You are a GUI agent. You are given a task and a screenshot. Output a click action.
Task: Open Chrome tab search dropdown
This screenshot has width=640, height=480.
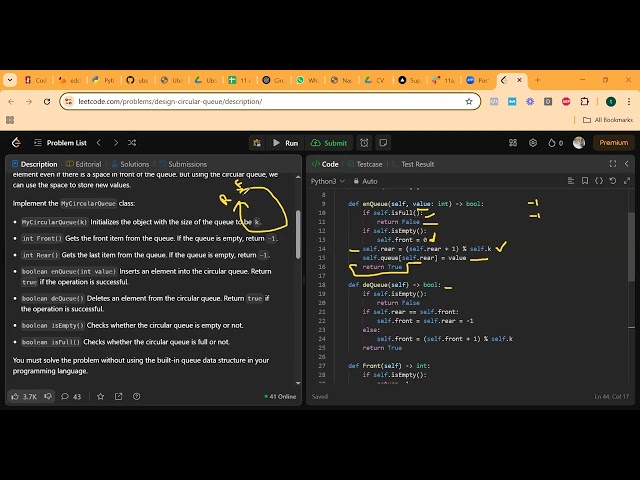[x=10, y=80]
